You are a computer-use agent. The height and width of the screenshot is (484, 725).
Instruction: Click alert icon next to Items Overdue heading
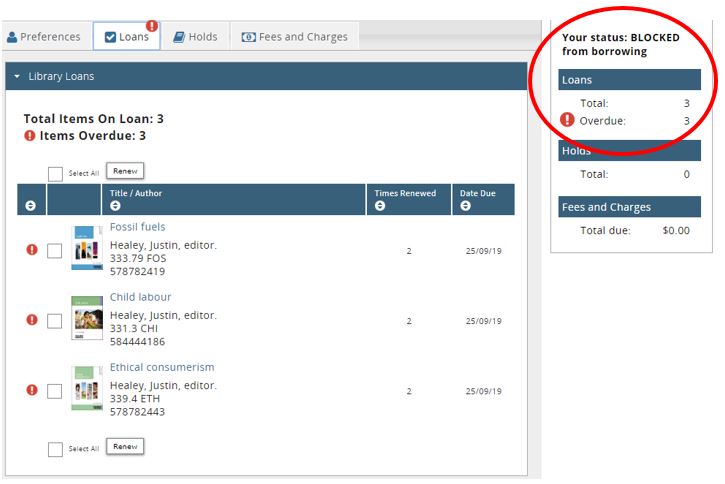click(30, 136)
